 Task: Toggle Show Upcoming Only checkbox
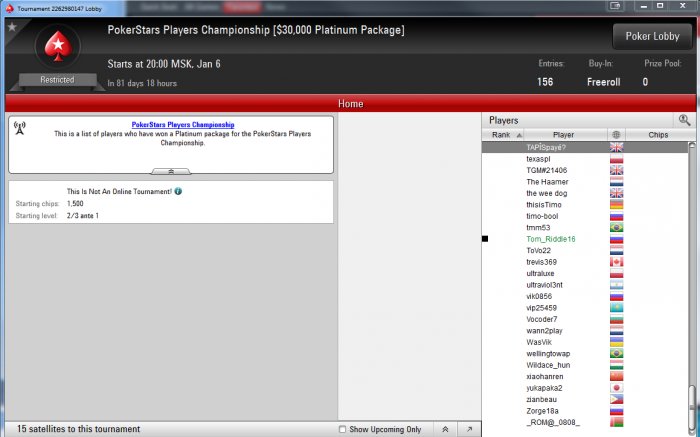342,429
